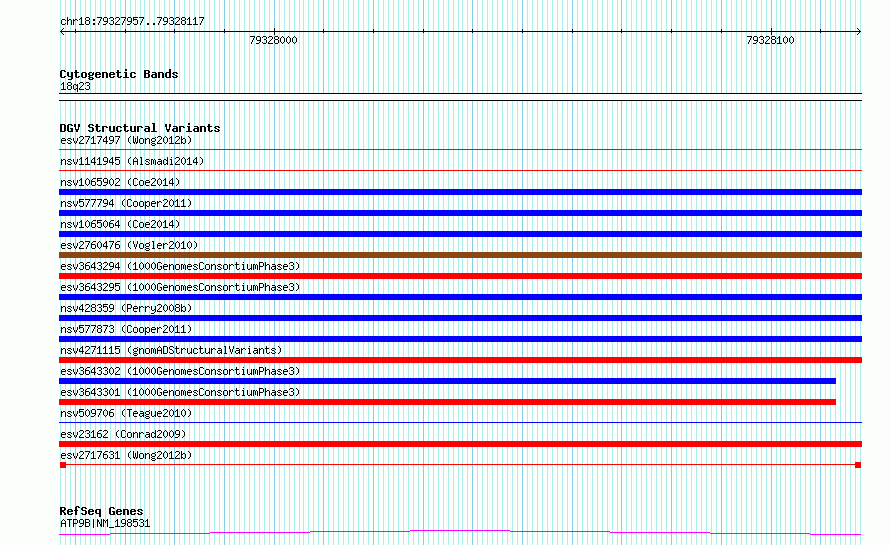890x545 pixels.
Task: Select the blue bar under nsv1065902
Action: [x=460, y=192]
